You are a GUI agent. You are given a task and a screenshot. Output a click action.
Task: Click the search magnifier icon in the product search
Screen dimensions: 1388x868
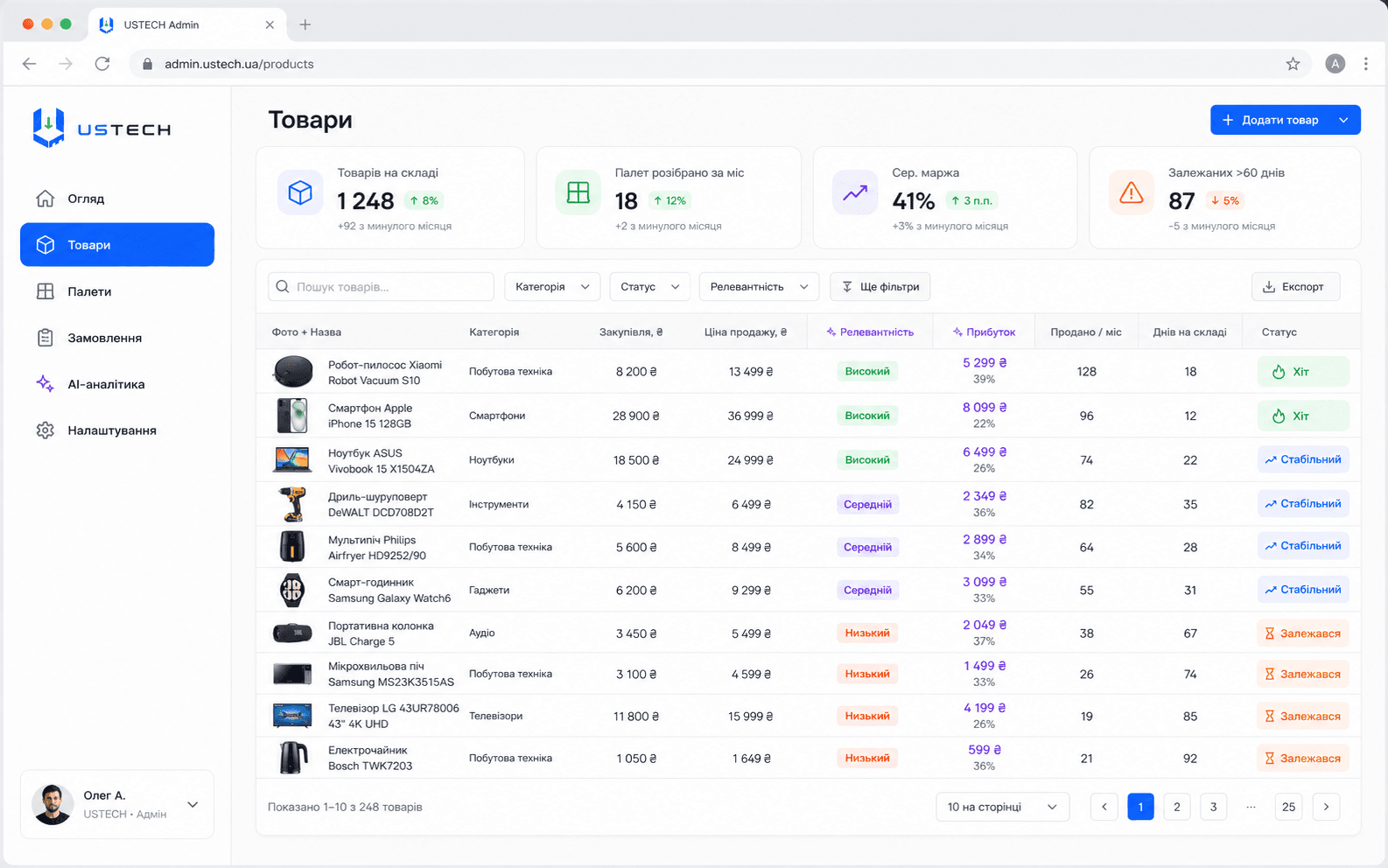283,286
